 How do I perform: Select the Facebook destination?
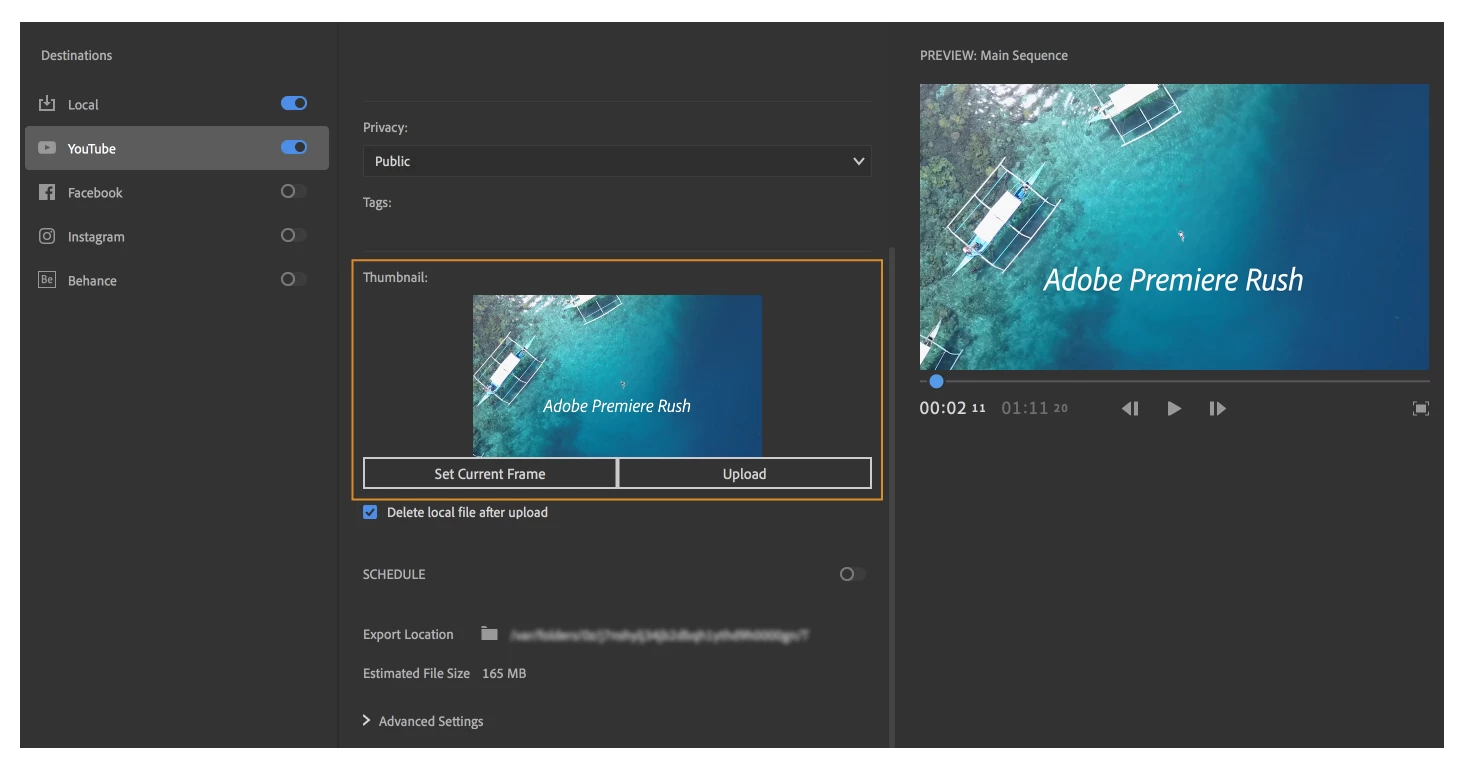coord(176,192)
